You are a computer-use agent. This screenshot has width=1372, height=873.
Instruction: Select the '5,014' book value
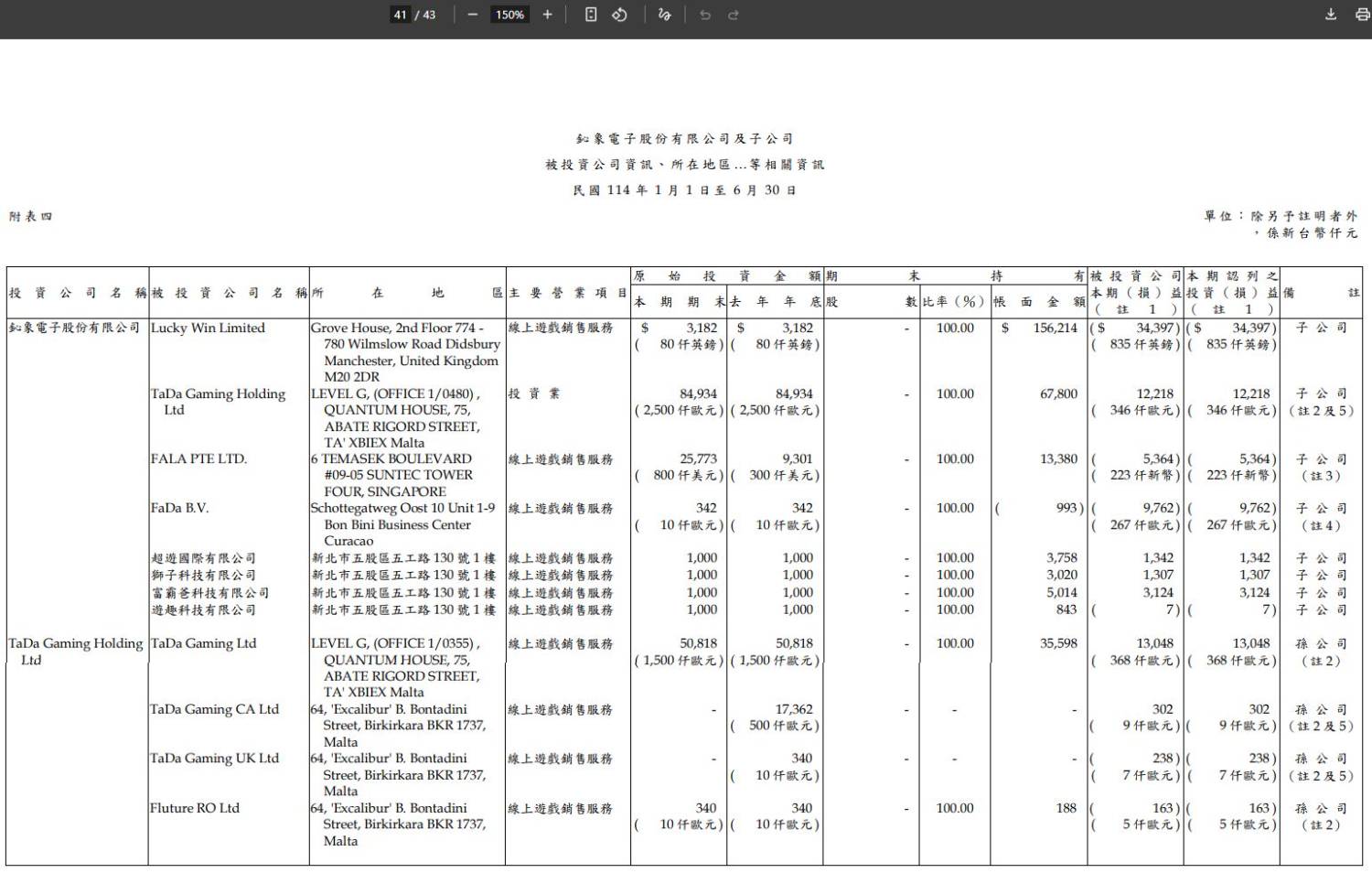click(x=1062, y=593)
